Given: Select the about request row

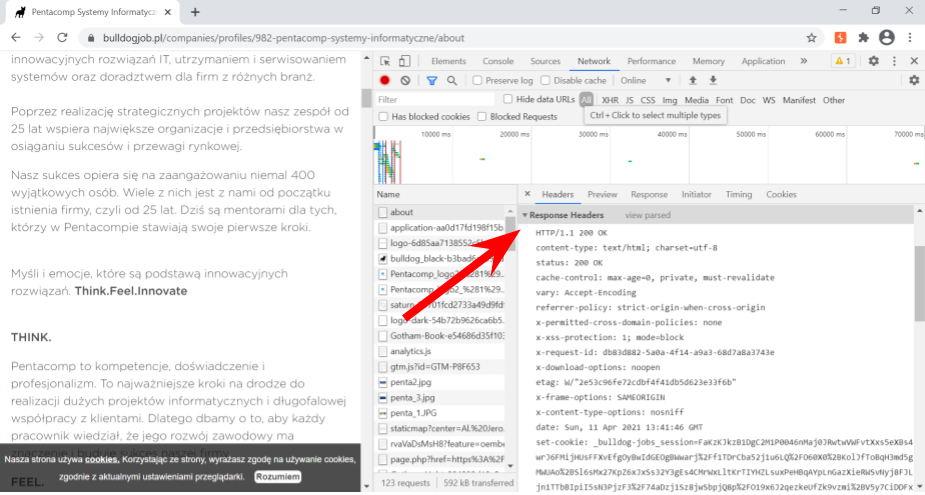Looking at the screenshot, I should [x=440, y=212].
